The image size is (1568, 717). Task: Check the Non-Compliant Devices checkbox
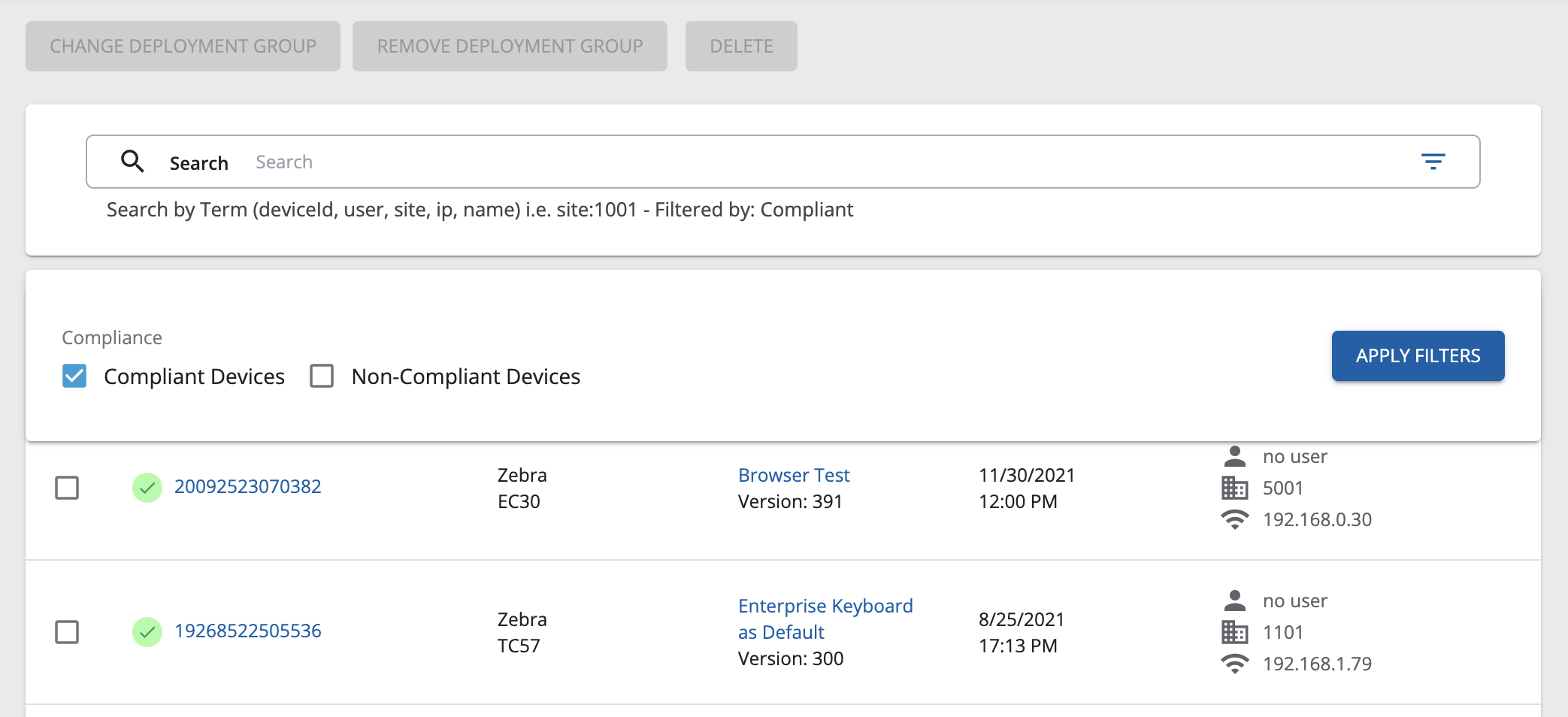pyautogui.click(x=322, y=376)
